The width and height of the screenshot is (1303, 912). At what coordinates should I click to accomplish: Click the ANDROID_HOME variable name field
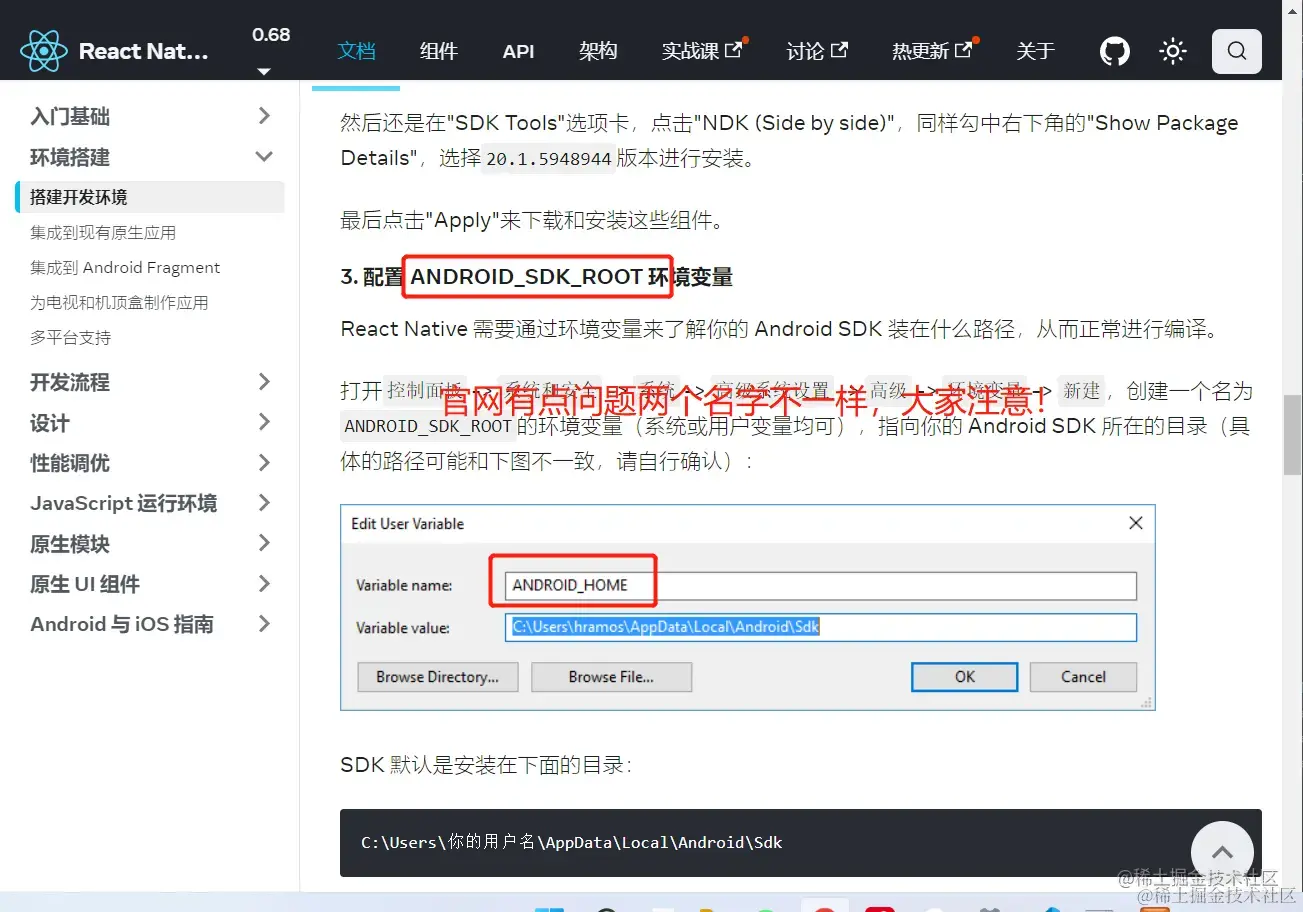820,585
